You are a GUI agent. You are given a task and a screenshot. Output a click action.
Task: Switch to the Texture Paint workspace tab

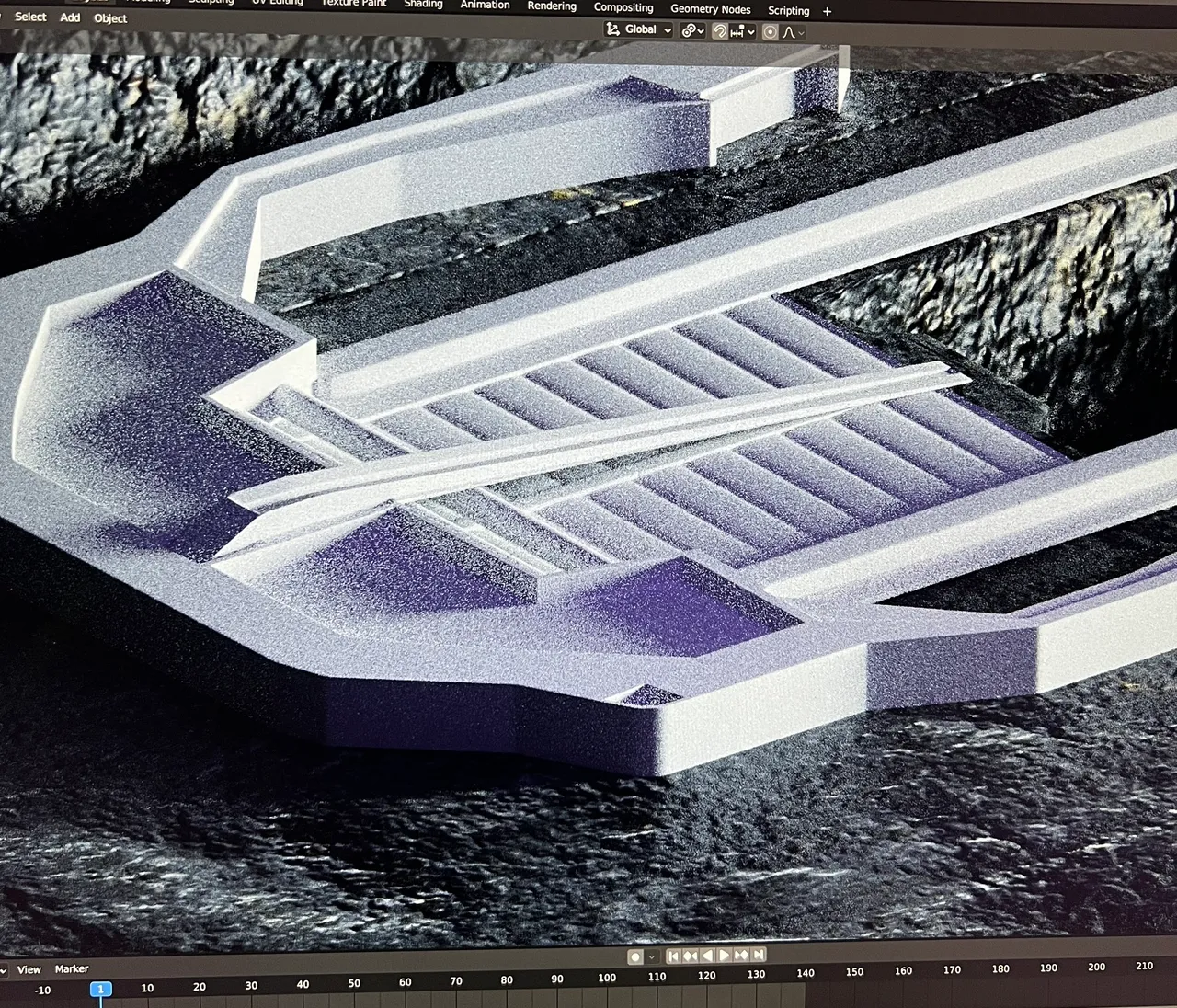coord(354,3)
